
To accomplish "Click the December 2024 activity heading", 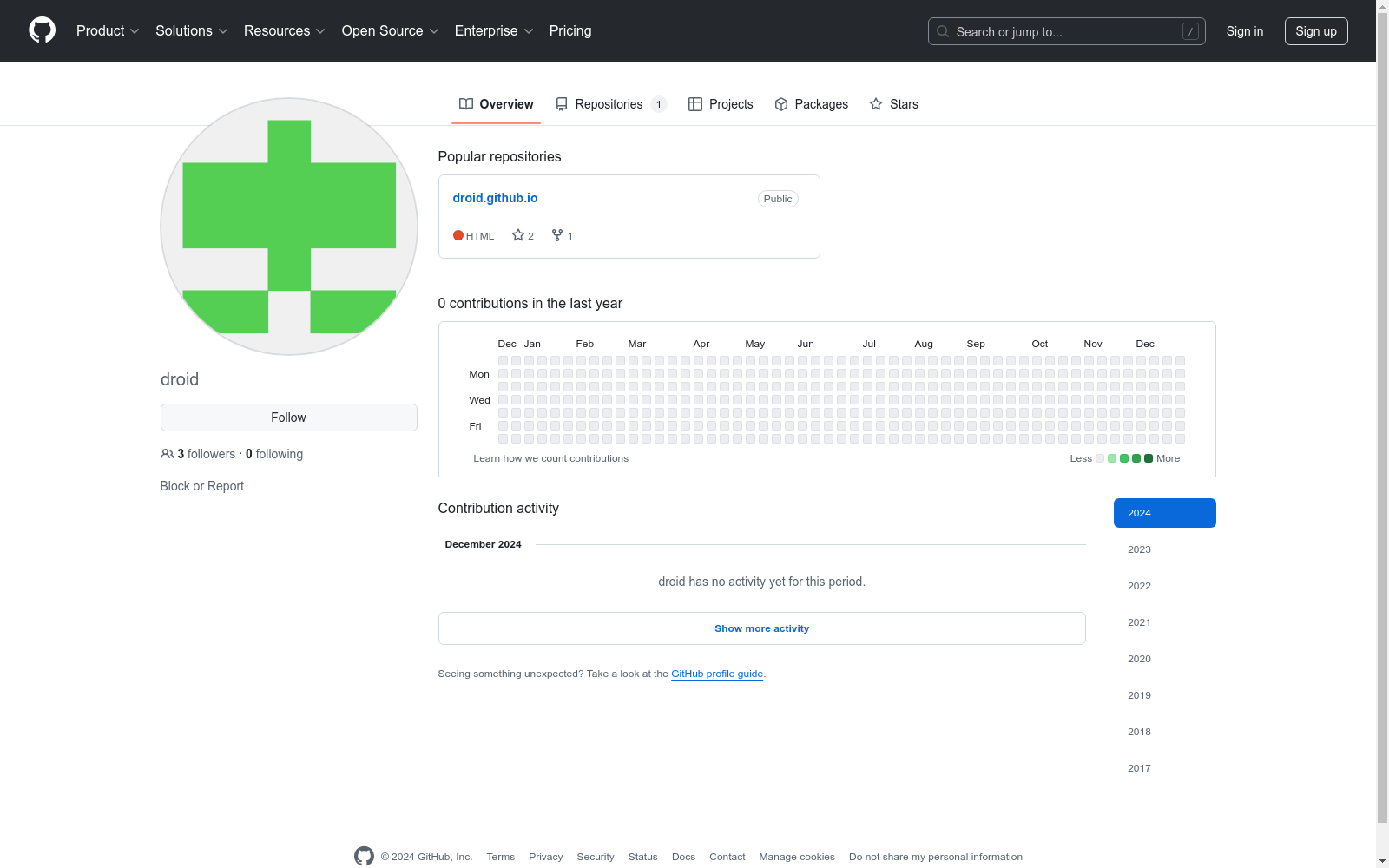I will point(484,544).
